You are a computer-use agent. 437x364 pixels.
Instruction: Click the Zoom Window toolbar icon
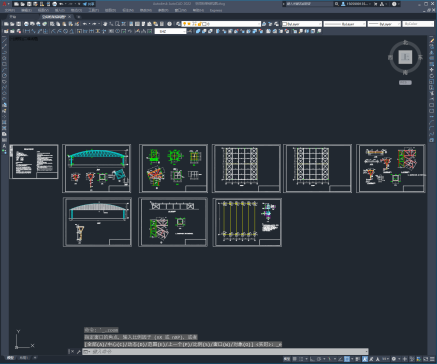117,24
